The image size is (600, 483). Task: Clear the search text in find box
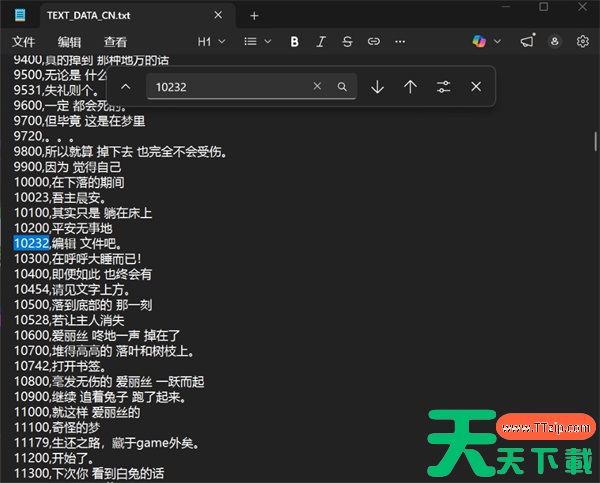[317, 86]
